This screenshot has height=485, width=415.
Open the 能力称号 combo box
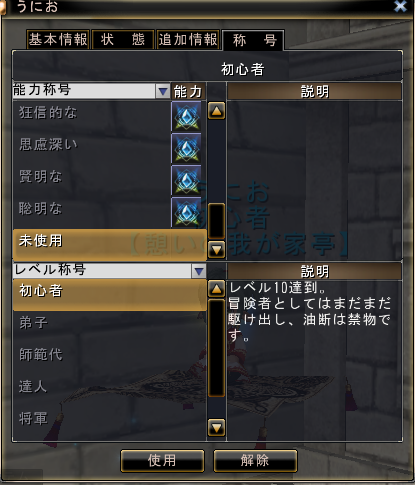[x=92, y=91]
